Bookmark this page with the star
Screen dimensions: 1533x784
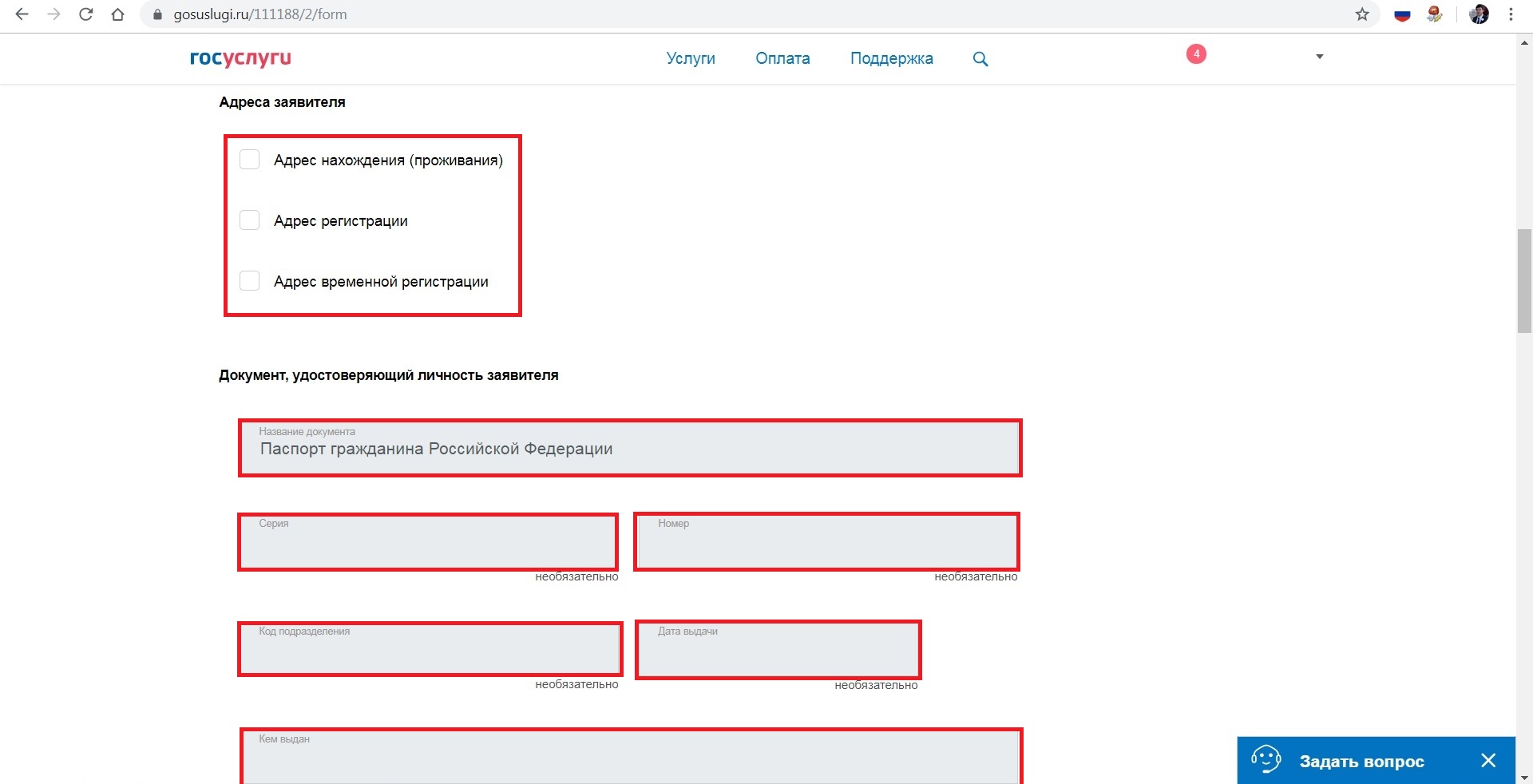[1362, 14]
